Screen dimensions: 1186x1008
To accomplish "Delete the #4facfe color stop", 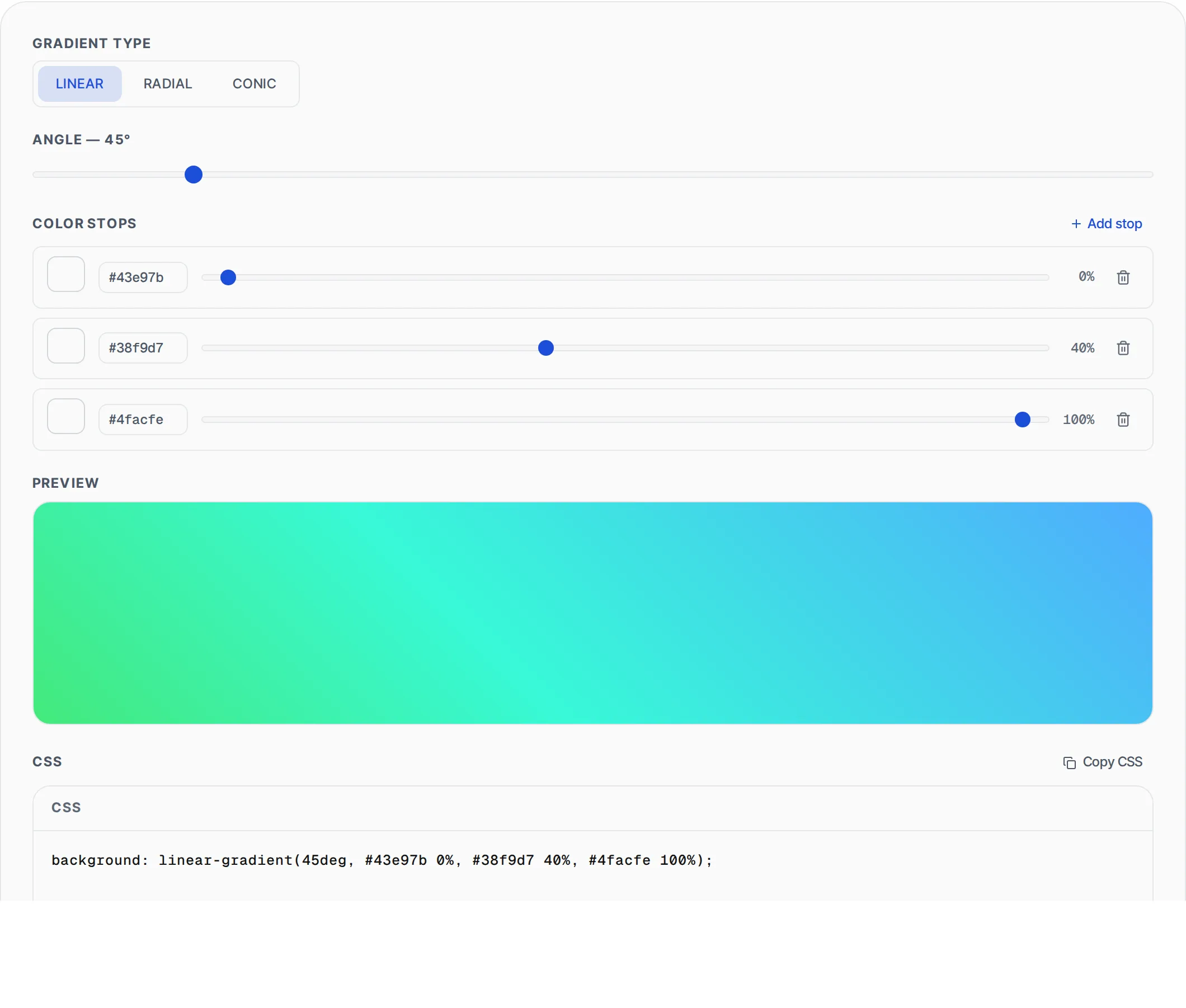I will click(x=1123, y=420).
